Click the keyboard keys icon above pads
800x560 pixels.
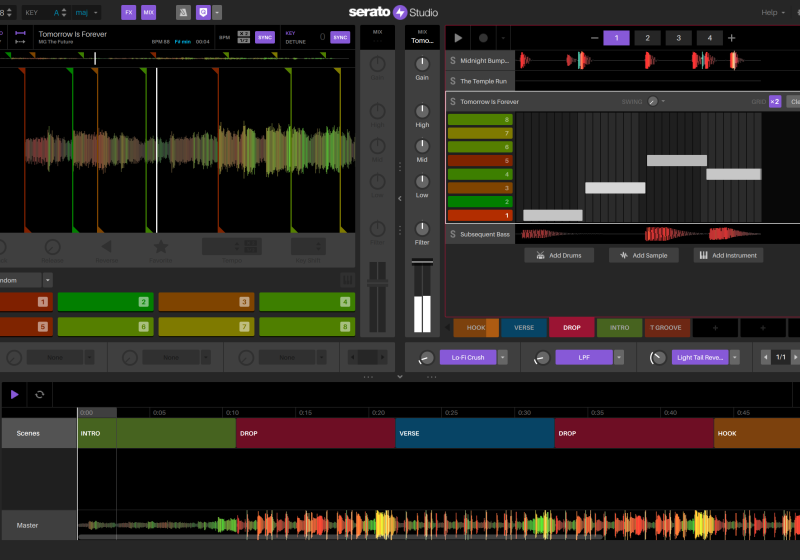pos(347,280)
